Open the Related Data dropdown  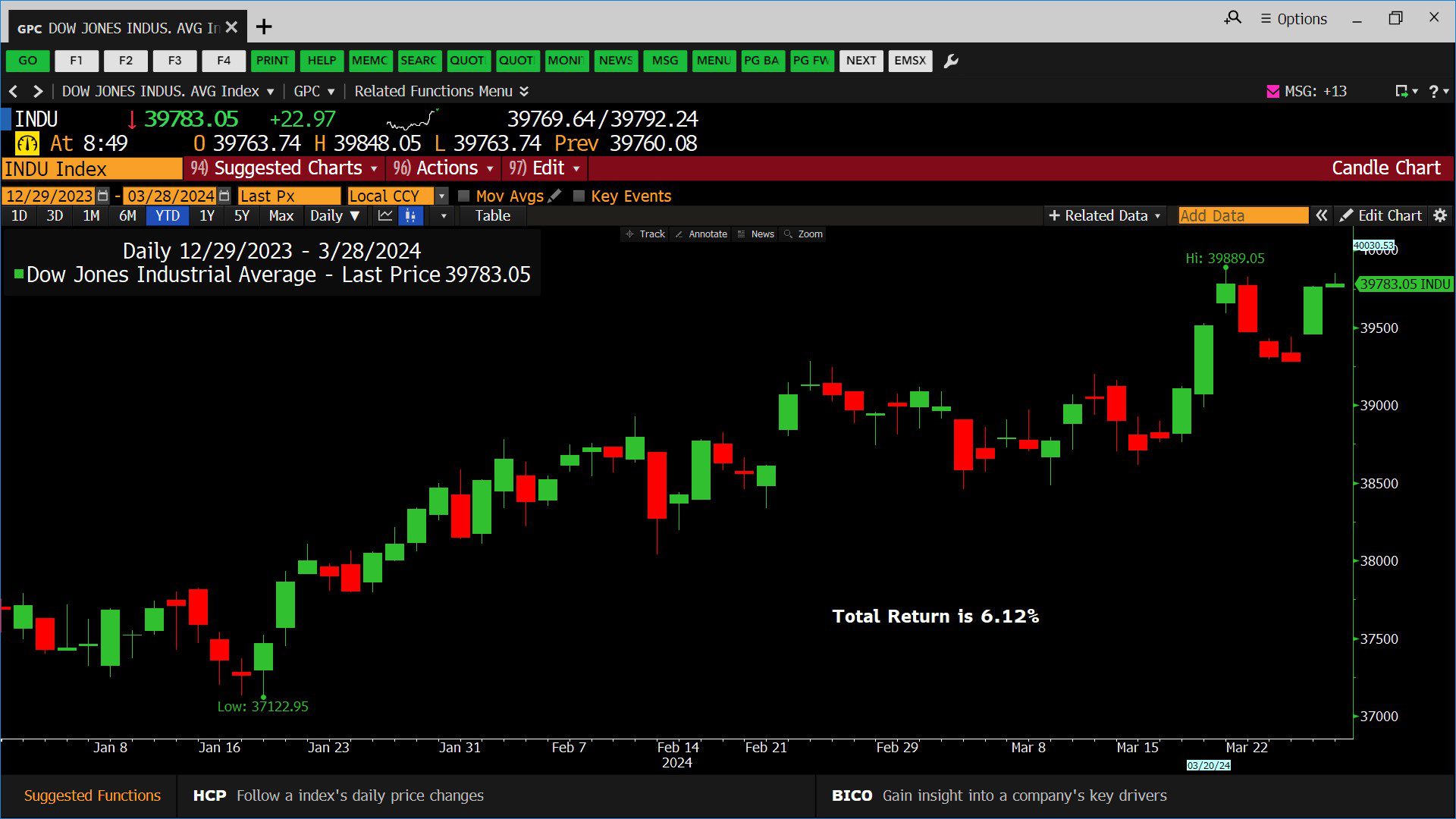click(x=1104, y=215)
